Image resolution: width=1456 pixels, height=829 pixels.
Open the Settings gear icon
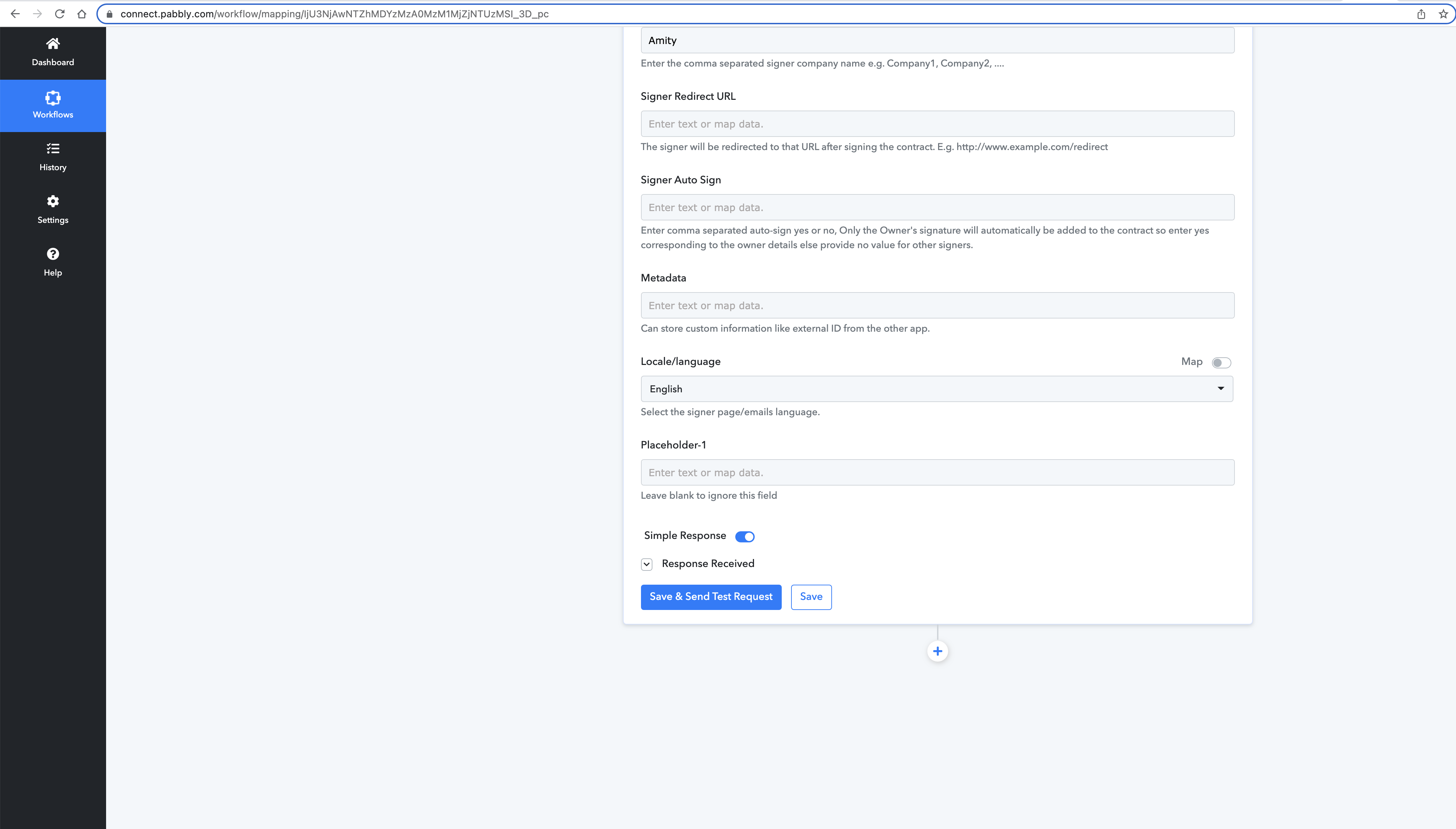click(52, 201)
